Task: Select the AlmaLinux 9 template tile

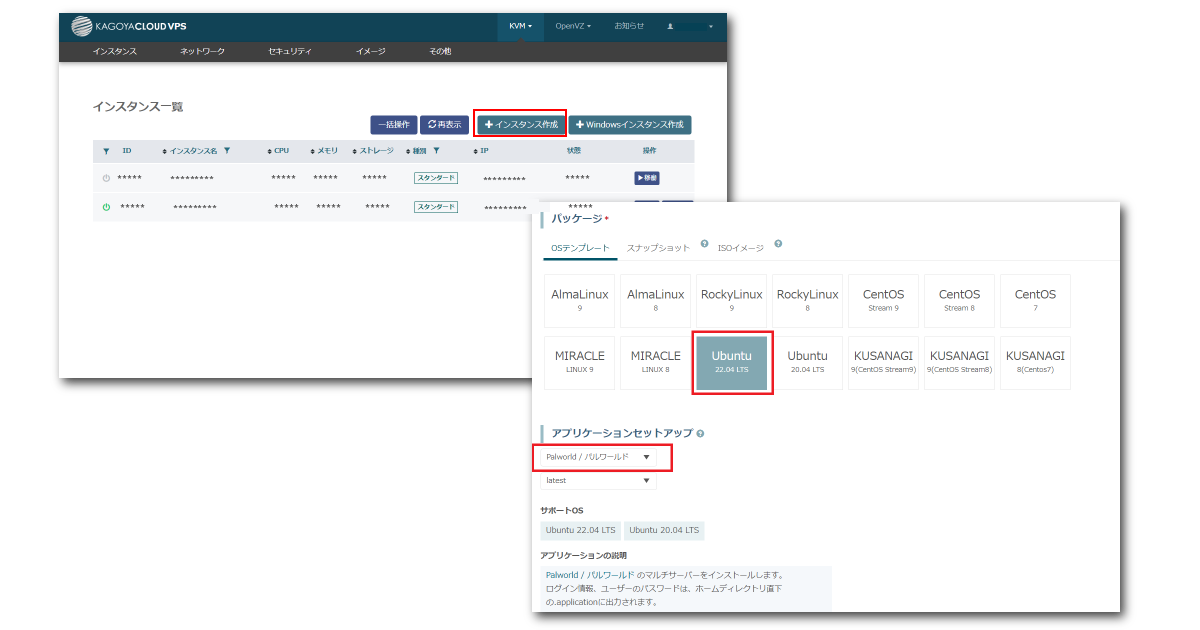Action: click(x=579, y=300)
